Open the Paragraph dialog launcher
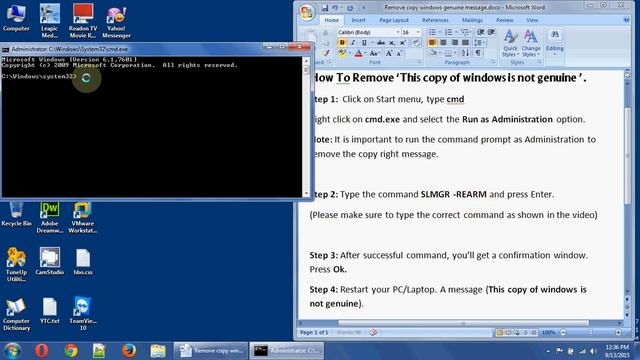This screenshot has width=640, height=360. pyautogui.click(x=493, y=62)
